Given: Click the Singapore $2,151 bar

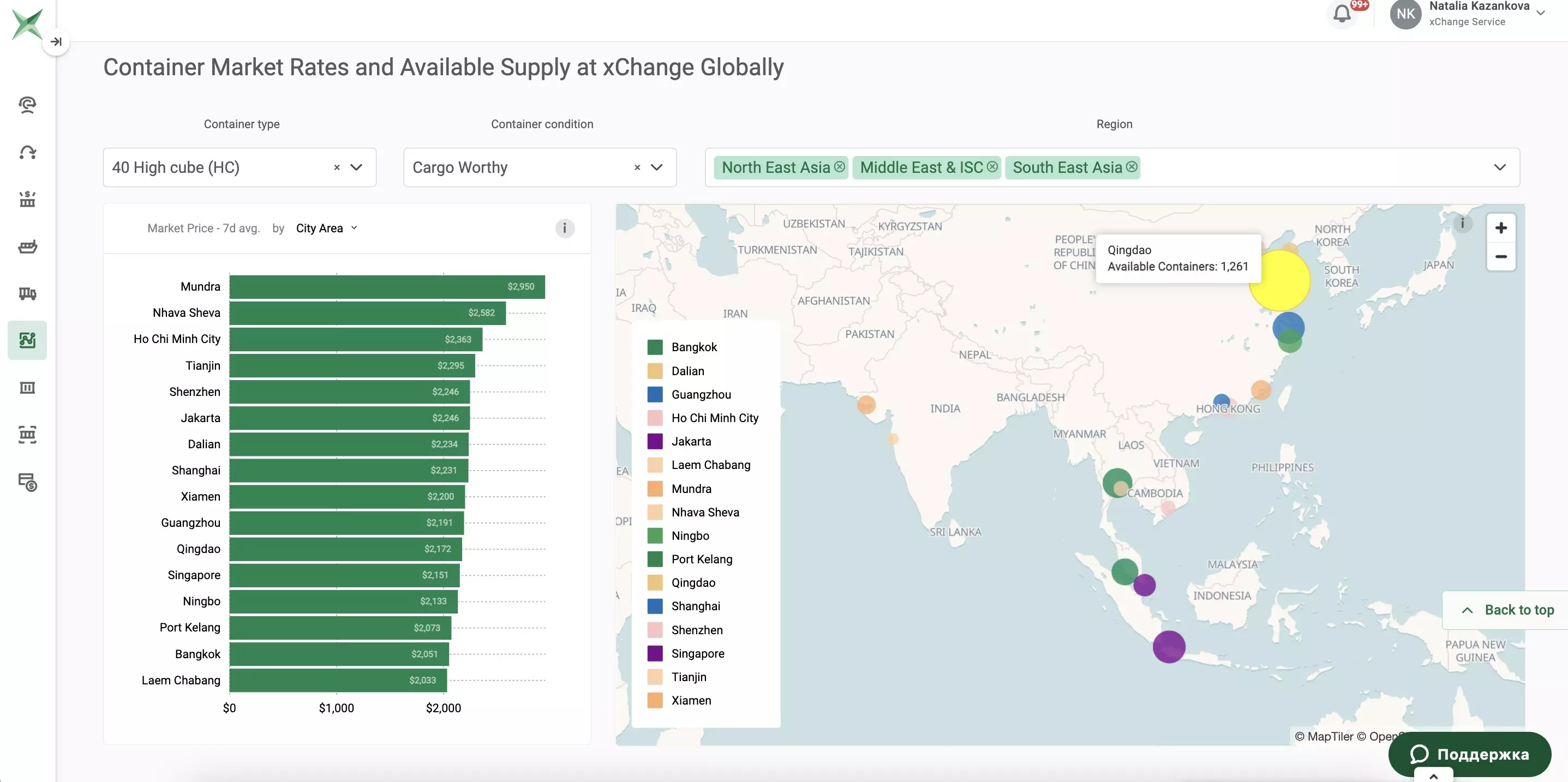Looking at the screenshot, I should (x=344, y=575).
